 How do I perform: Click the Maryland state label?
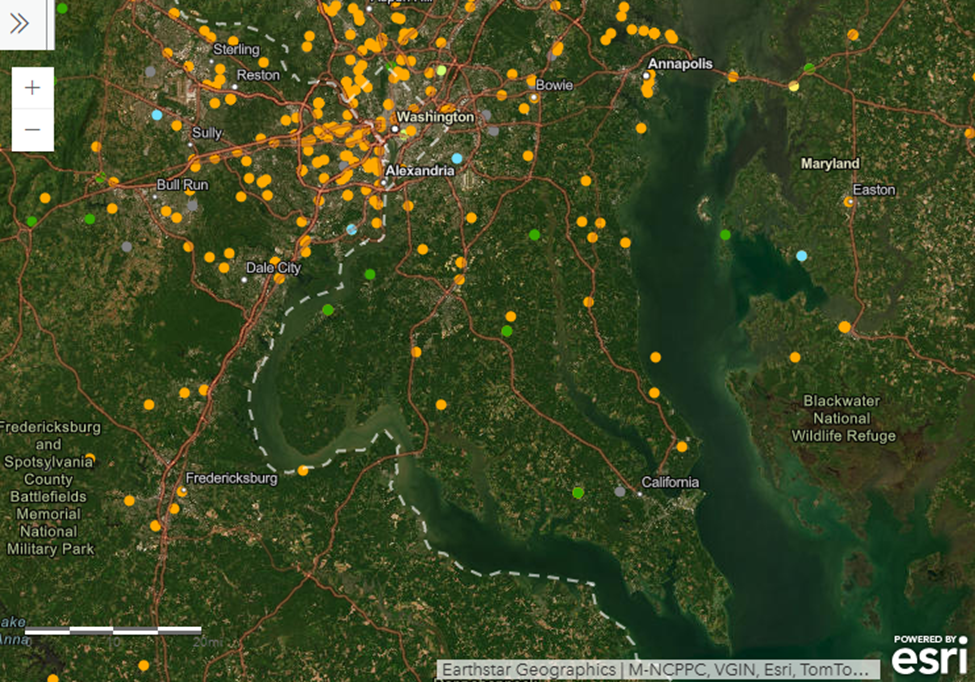829,163
